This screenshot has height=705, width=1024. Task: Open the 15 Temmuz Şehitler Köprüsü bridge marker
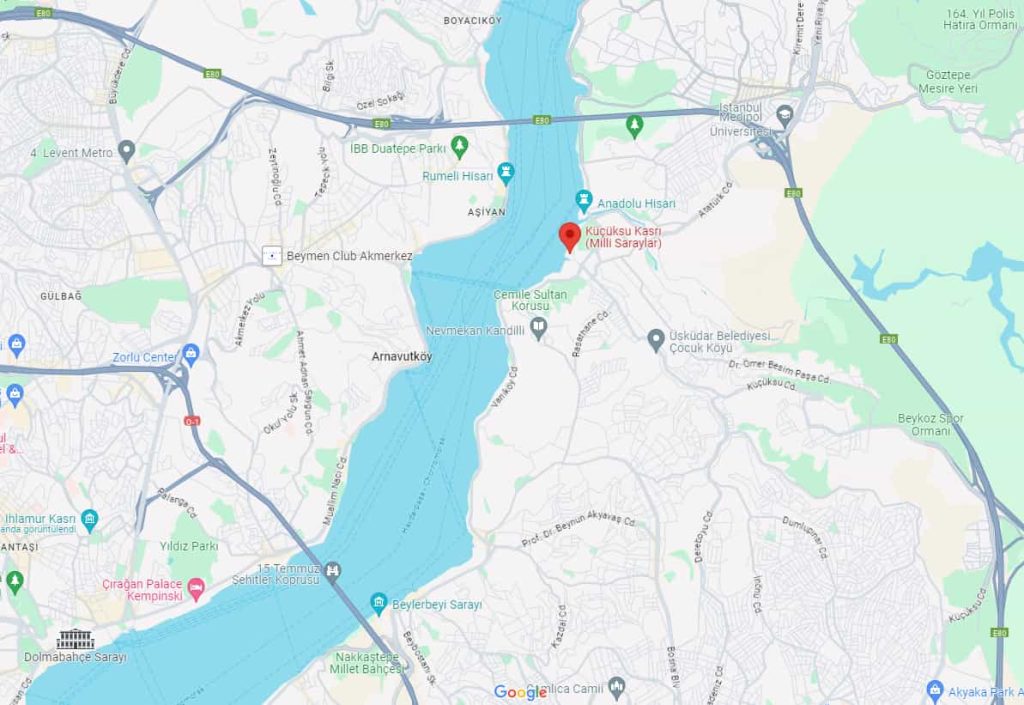pyautogui.click(x=333, y=571)
